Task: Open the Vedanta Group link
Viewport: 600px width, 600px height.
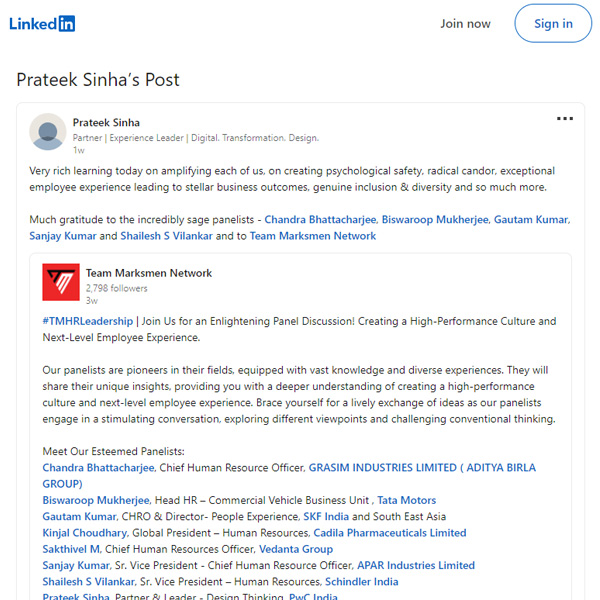Action: (296, 549)
